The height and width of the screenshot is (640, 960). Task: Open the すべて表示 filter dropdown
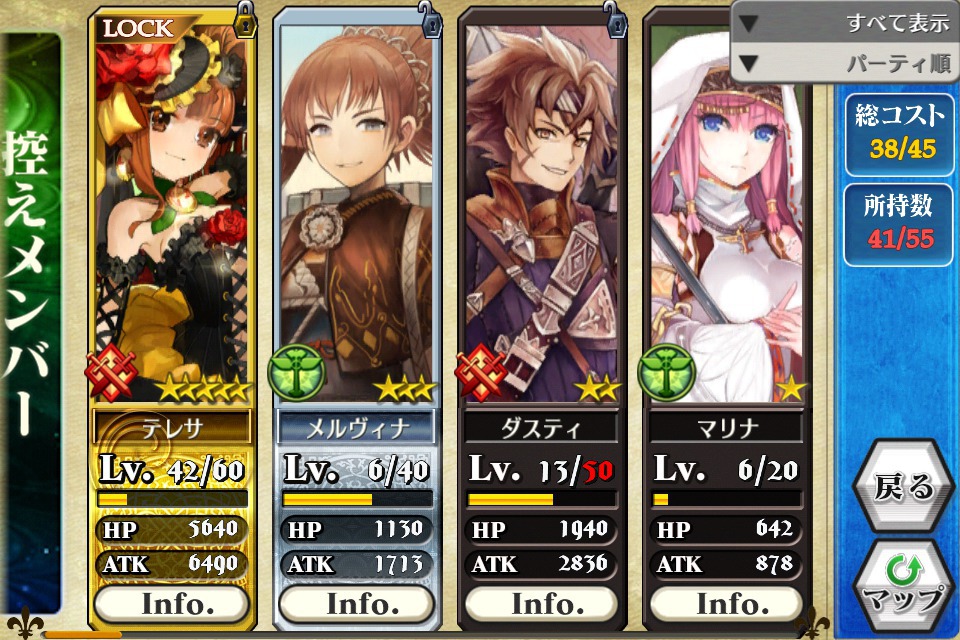tap(846, 22)
